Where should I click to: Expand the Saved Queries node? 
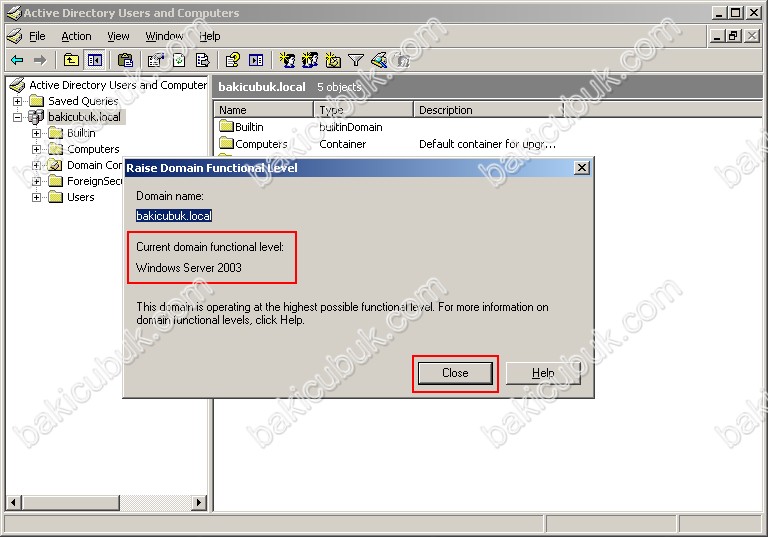click(x=17, y=101)
